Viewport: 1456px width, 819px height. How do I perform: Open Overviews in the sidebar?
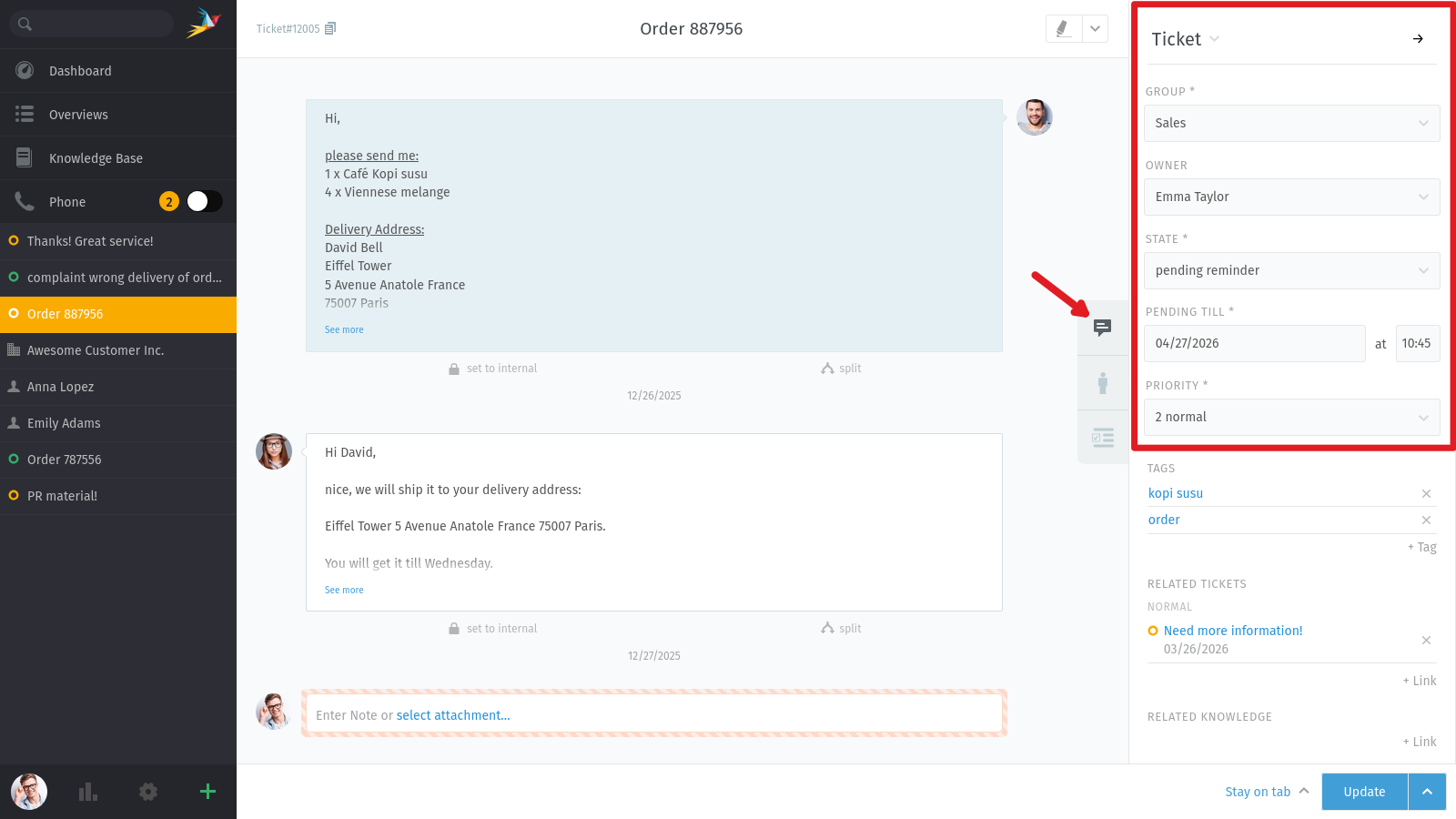tap(118, 115)
